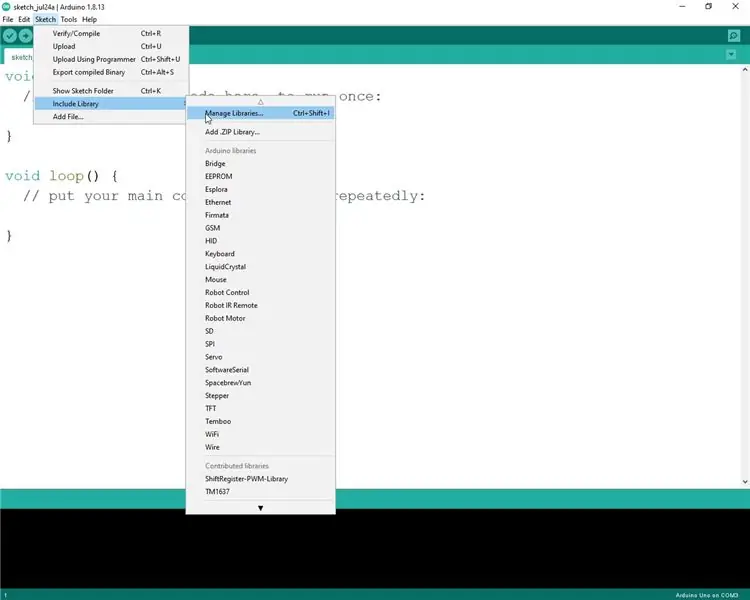Include the Ethernet library
The height and width of the screenshot is (600, 750).
tap(260, 202)
